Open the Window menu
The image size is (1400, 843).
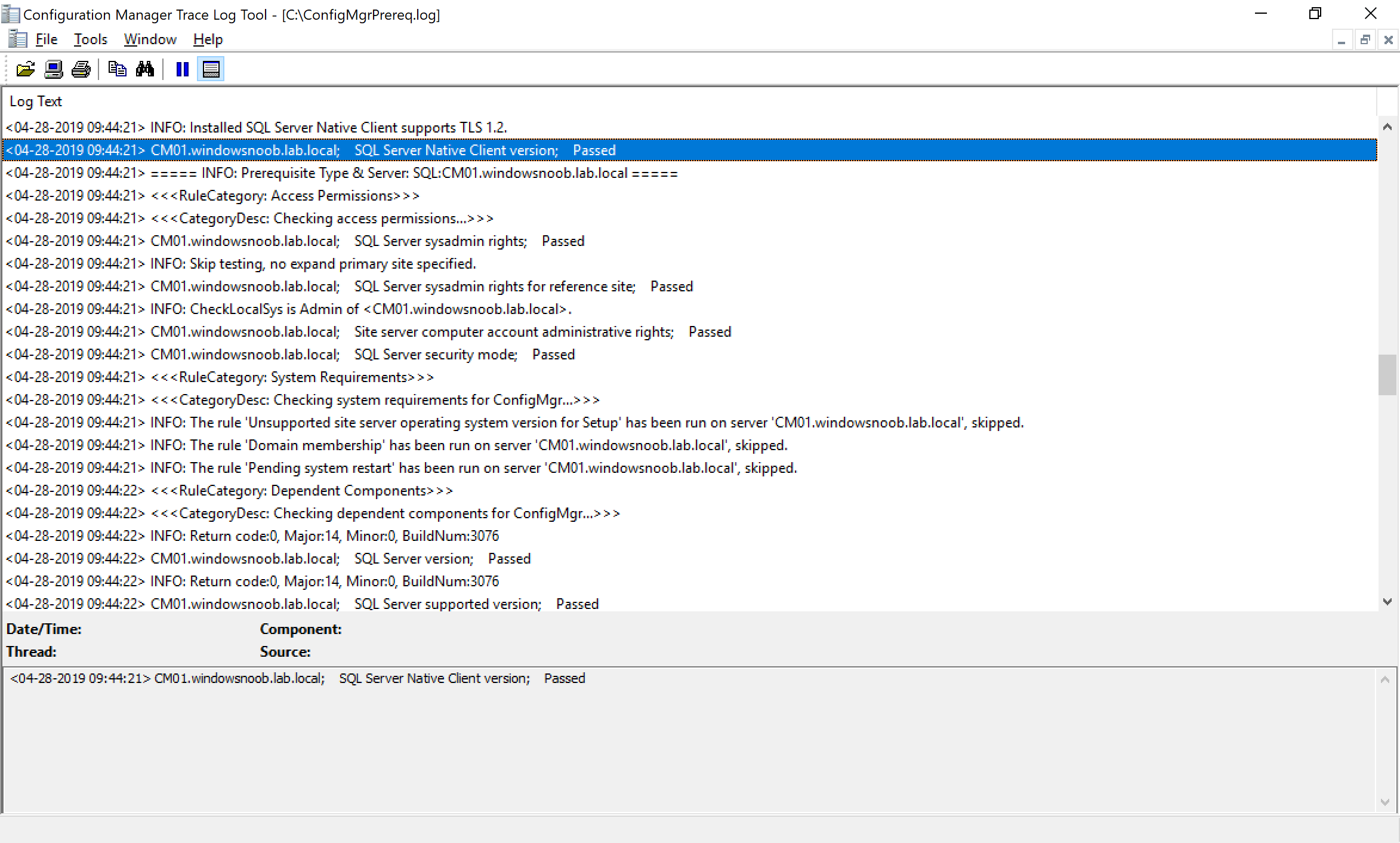[150, 39]
